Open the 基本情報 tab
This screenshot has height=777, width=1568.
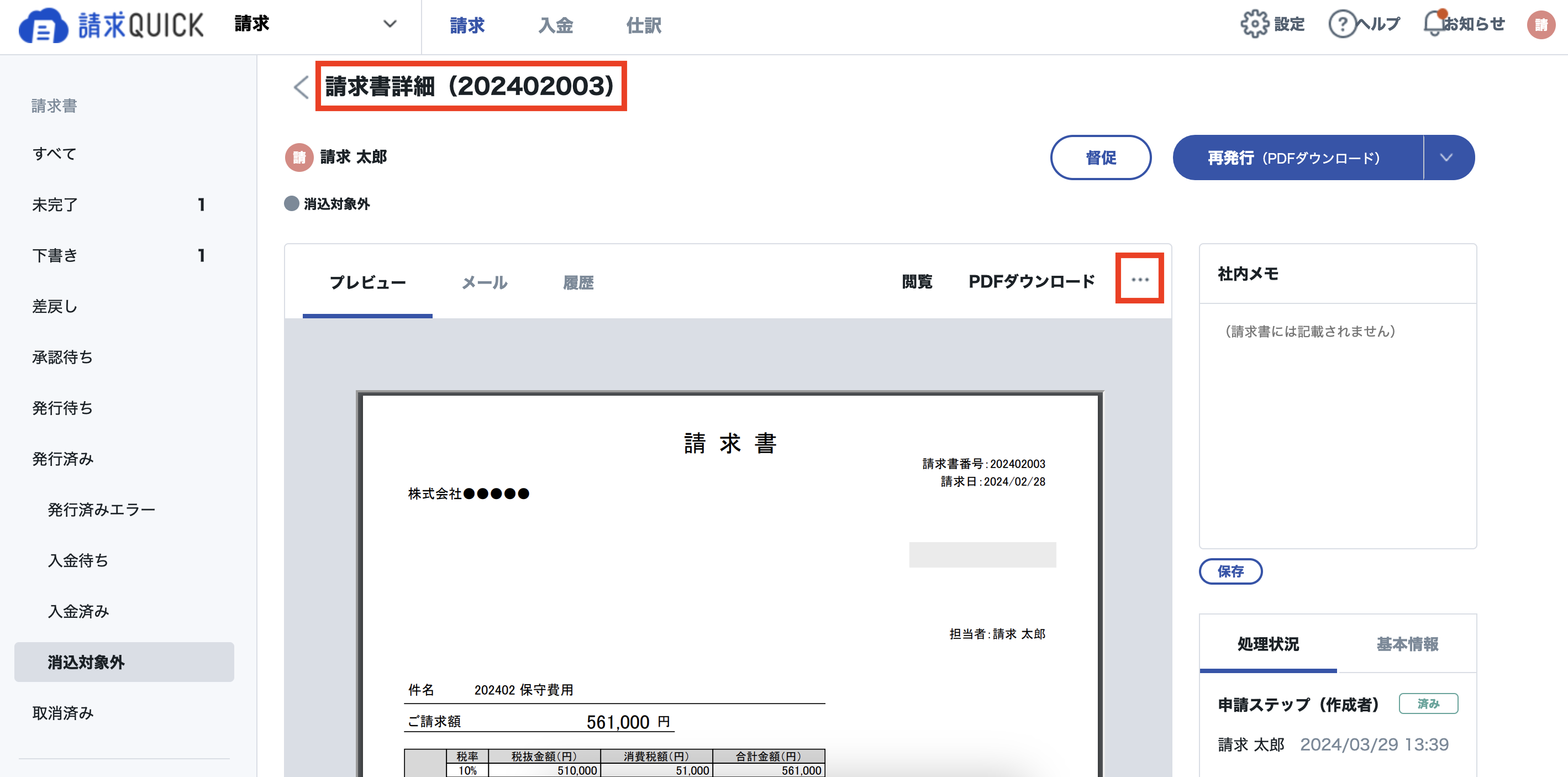click(1407, 644)
